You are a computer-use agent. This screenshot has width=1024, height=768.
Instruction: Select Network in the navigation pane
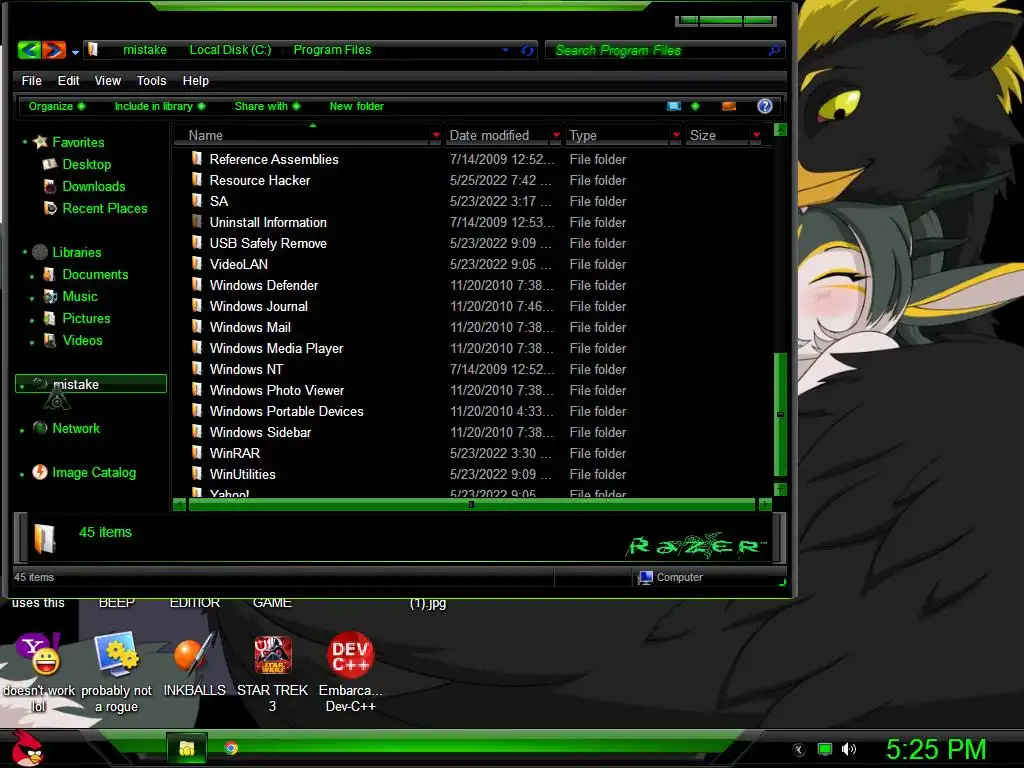click(x=76, y=428)
